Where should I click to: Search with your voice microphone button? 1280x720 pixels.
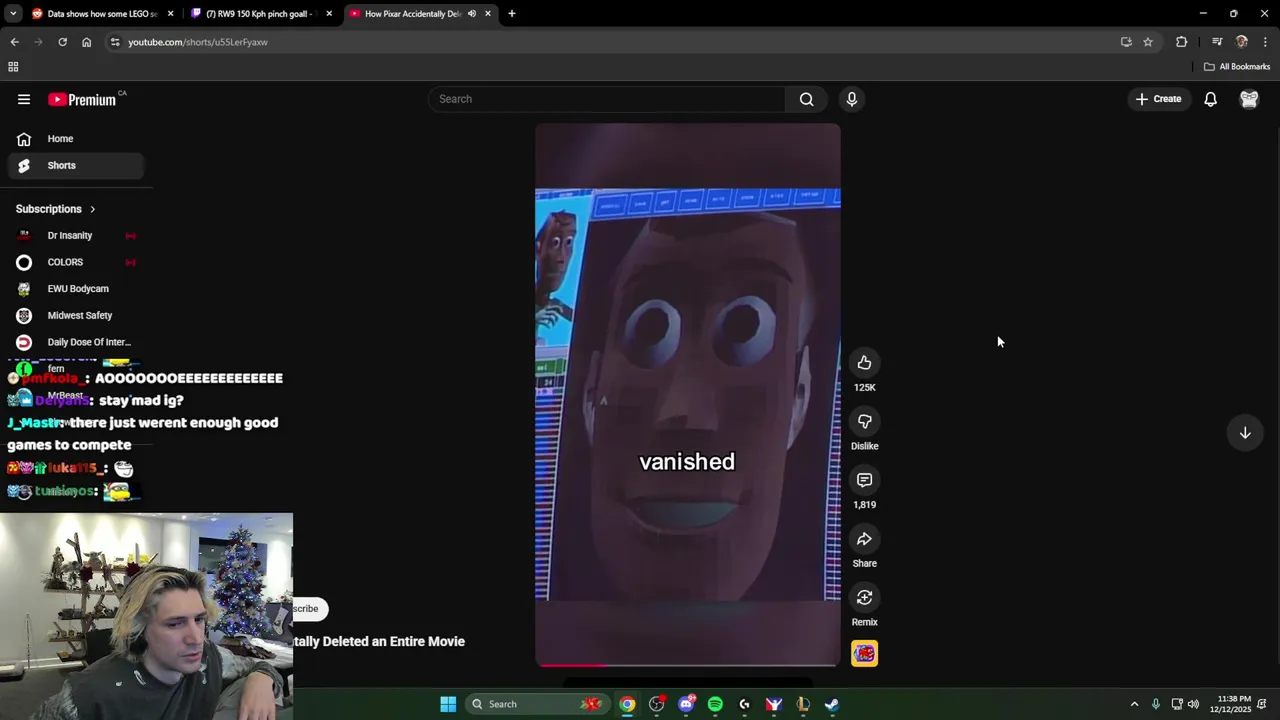852,99
